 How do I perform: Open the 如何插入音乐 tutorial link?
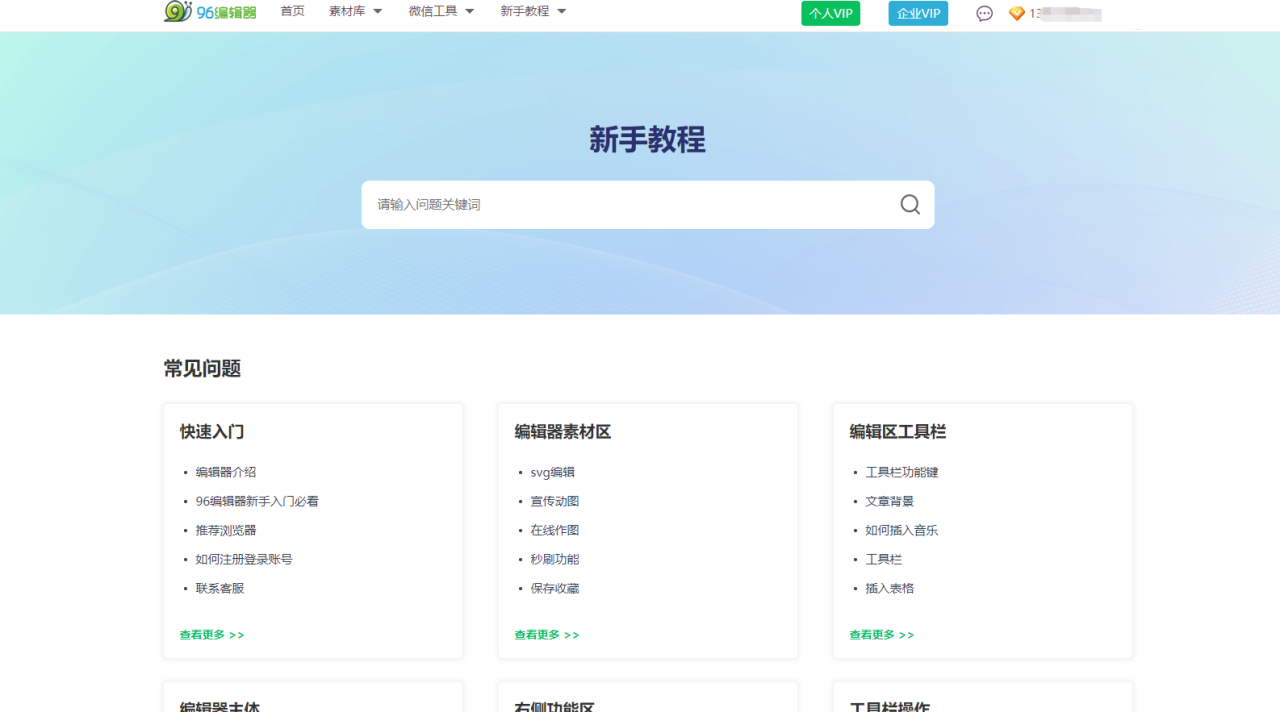902,530
